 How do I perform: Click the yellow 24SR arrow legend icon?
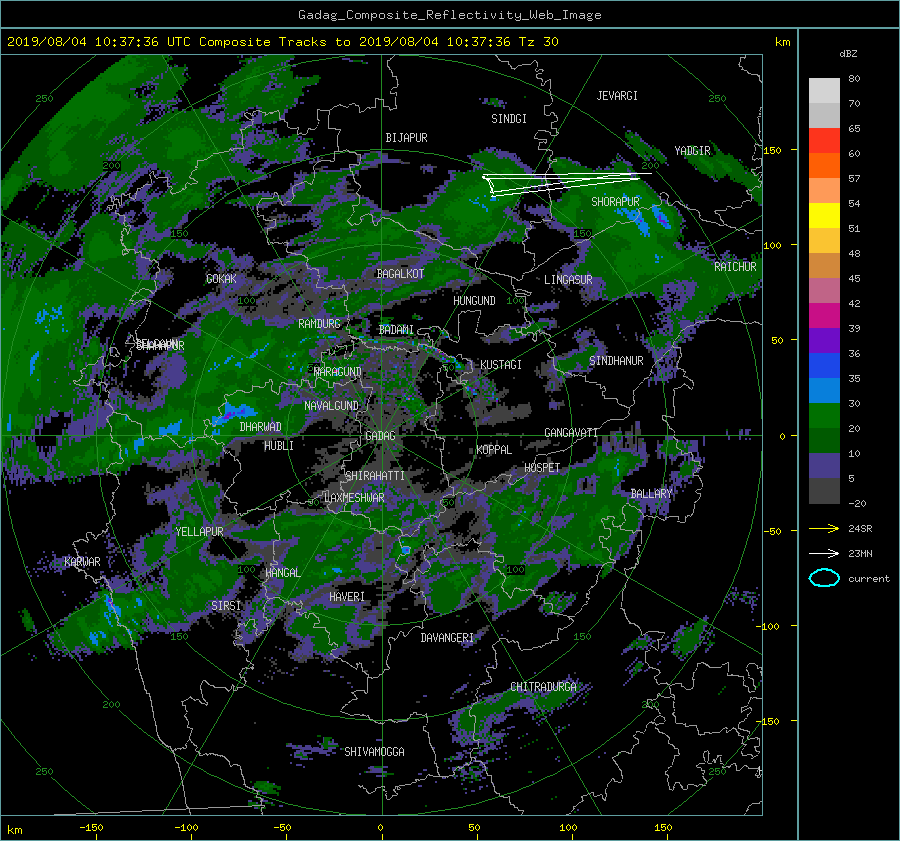coord(824,528)
